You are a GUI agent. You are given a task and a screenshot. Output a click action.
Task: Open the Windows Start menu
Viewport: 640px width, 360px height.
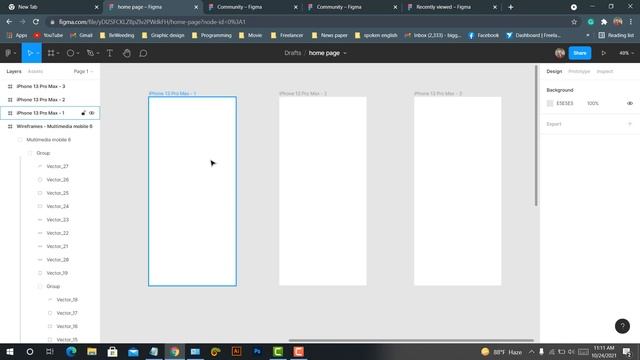tap(10, 351)
